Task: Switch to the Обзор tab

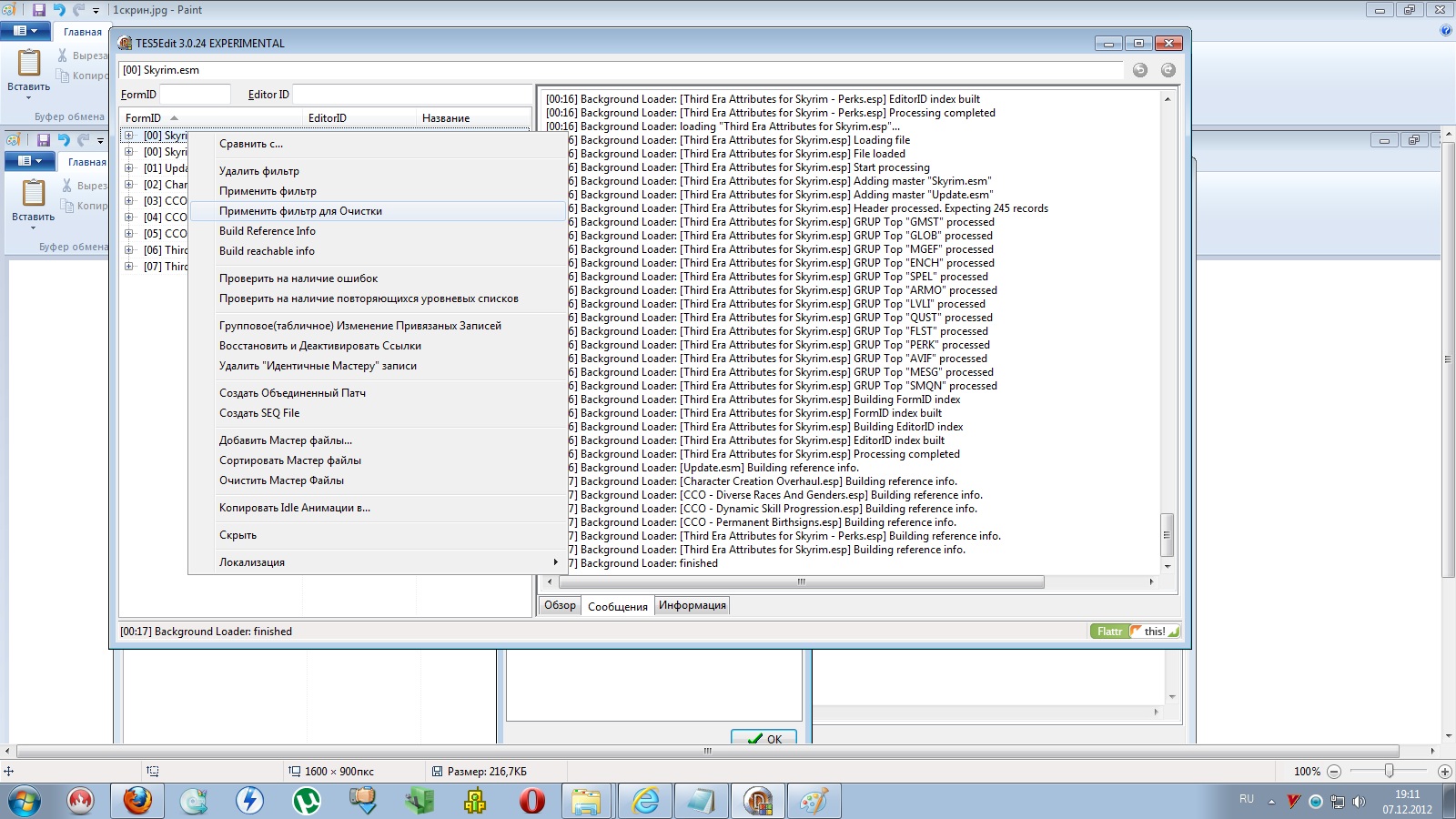Action: [560, 605]
